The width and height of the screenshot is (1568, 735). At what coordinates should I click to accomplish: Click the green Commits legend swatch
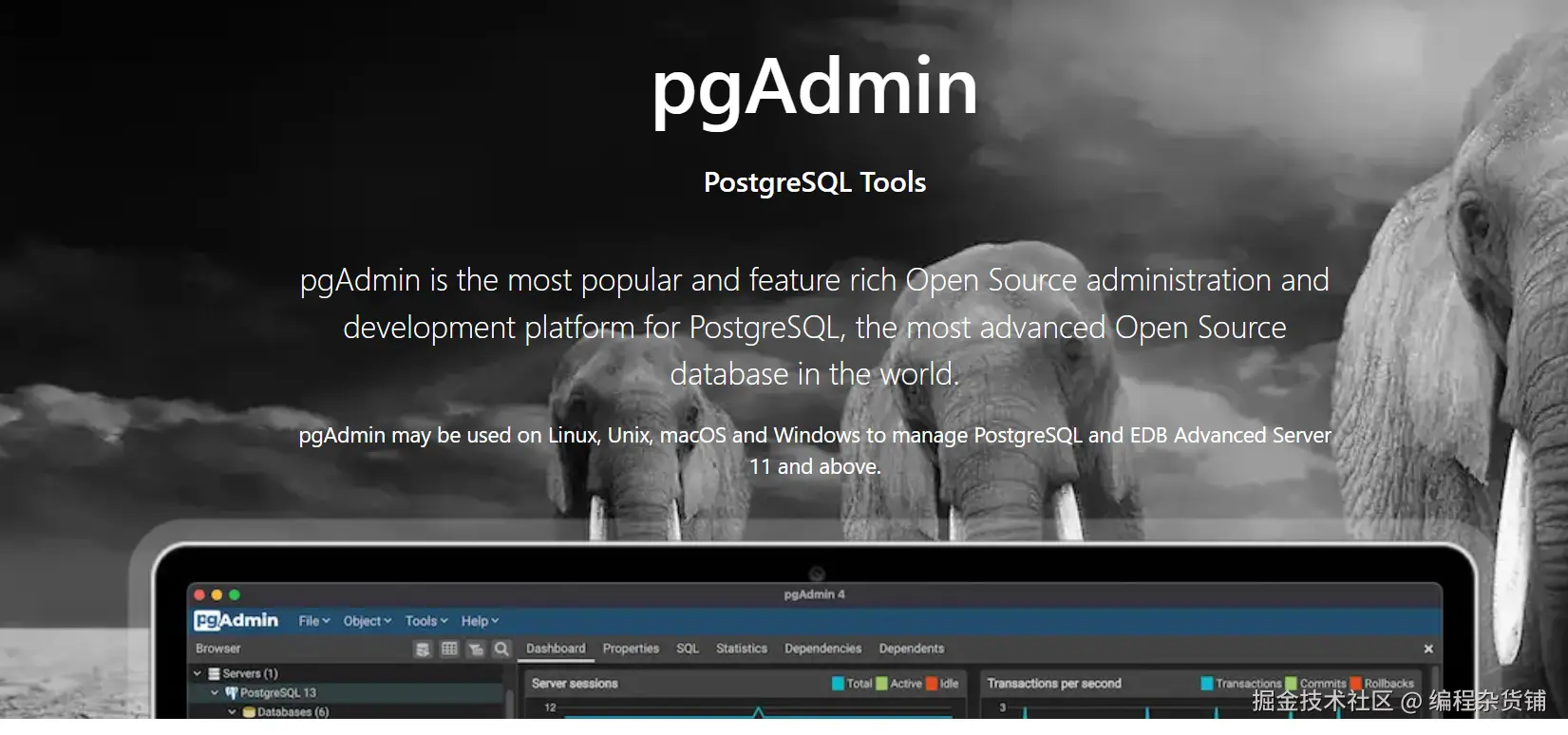(x=1291, y=684)
